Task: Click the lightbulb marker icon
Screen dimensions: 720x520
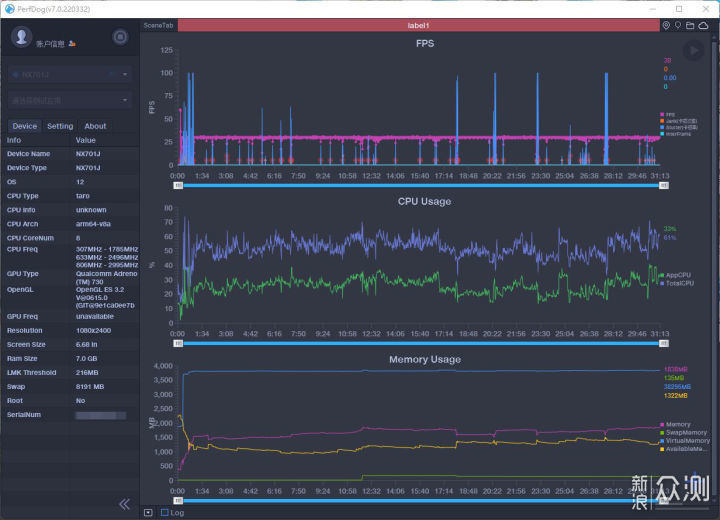Action: tap(679, 25)
